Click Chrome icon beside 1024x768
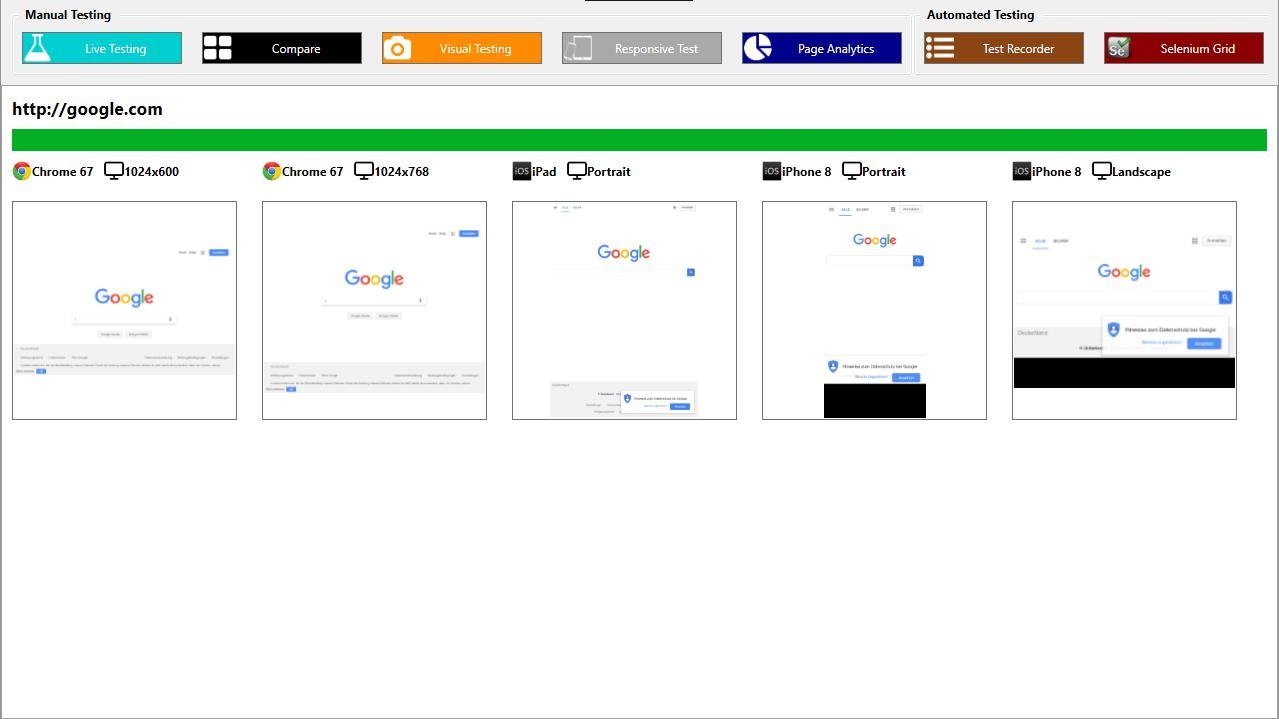The image size is (1279, 719). [x=271, y=171]
